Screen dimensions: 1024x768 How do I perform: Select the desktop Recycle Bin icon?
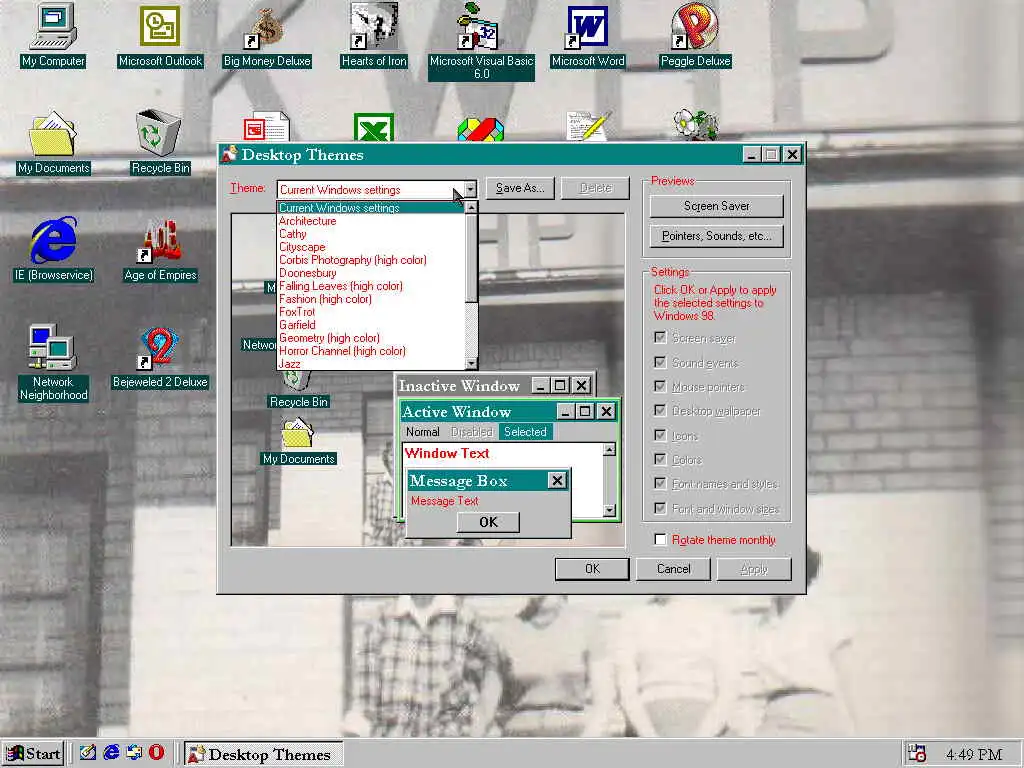click(x=160, y=142)
